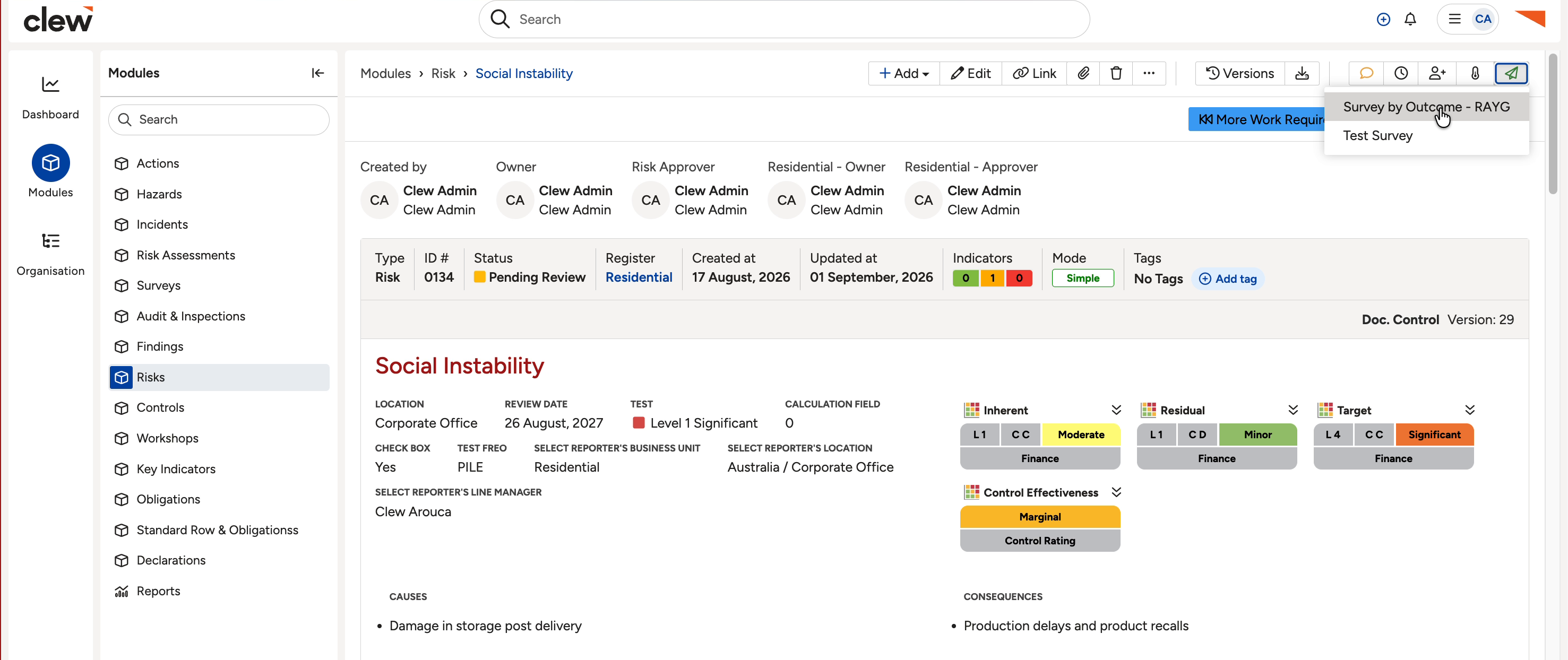Viewport: 1568px width, 660px height.
Task: Click the Risk breadcrumb
Action: point(443,73)
